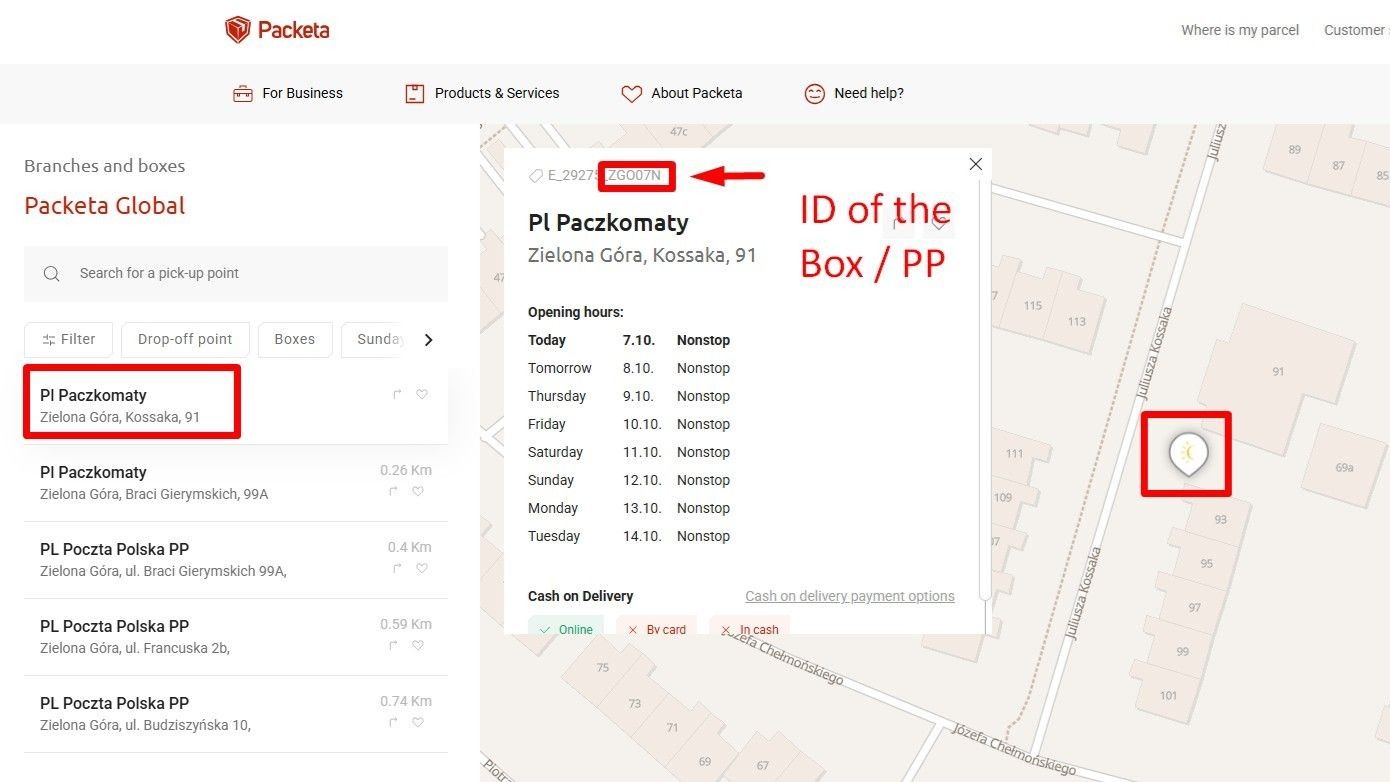This screenshot has height=782, width=1390.
Task: Click the search magnifier icon
Action: coord(52,274)
